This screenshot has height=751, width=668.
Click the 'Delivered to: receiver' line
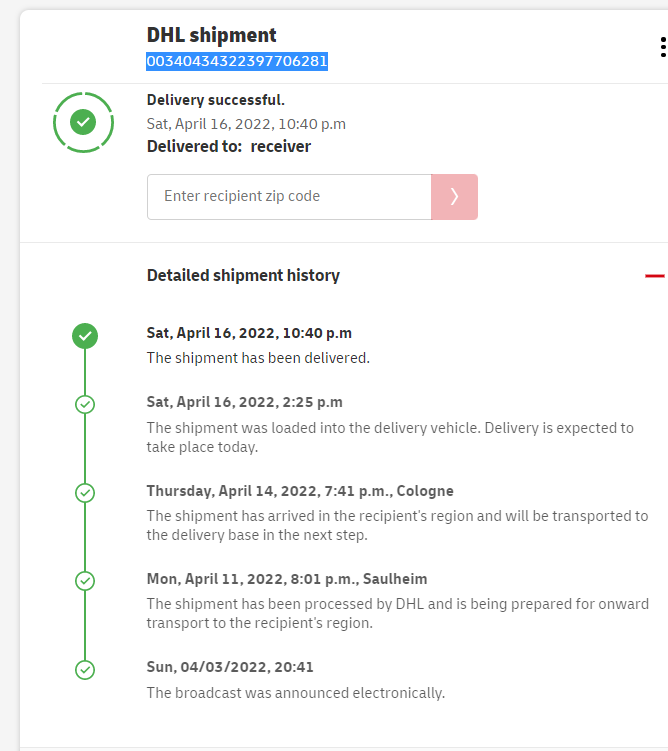[x=229, y=147]
